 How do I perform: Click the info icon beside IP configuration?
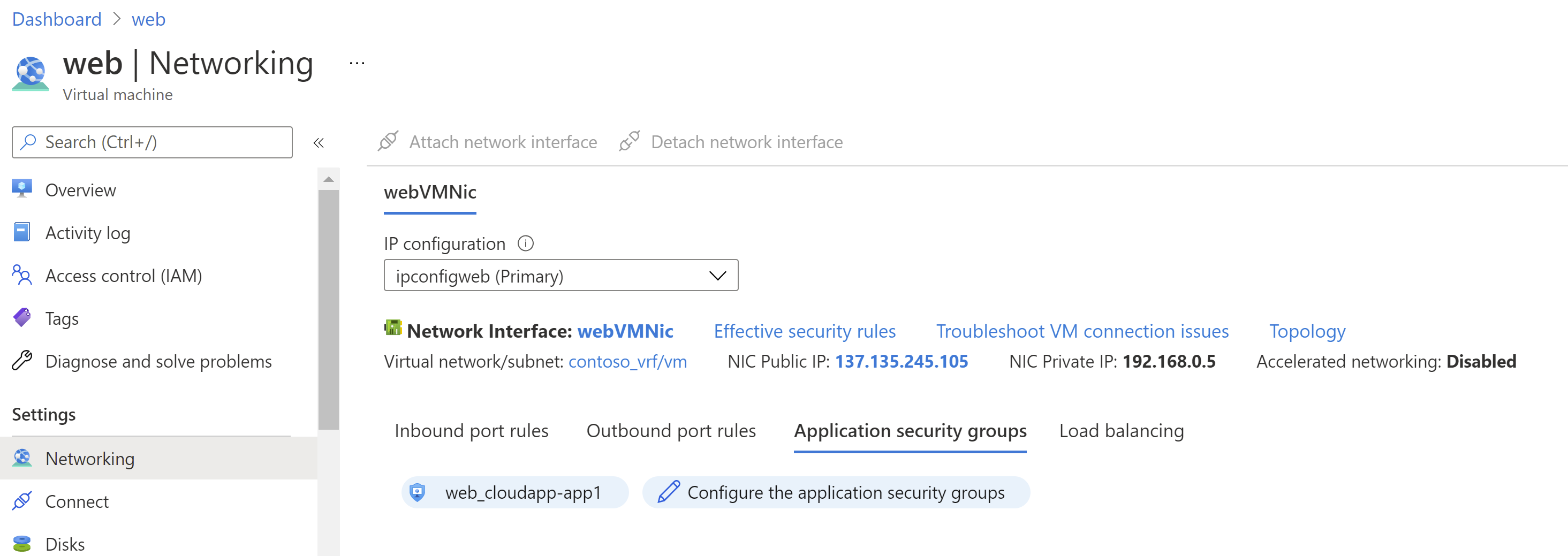pyautogui.click(x=525, y=243)
